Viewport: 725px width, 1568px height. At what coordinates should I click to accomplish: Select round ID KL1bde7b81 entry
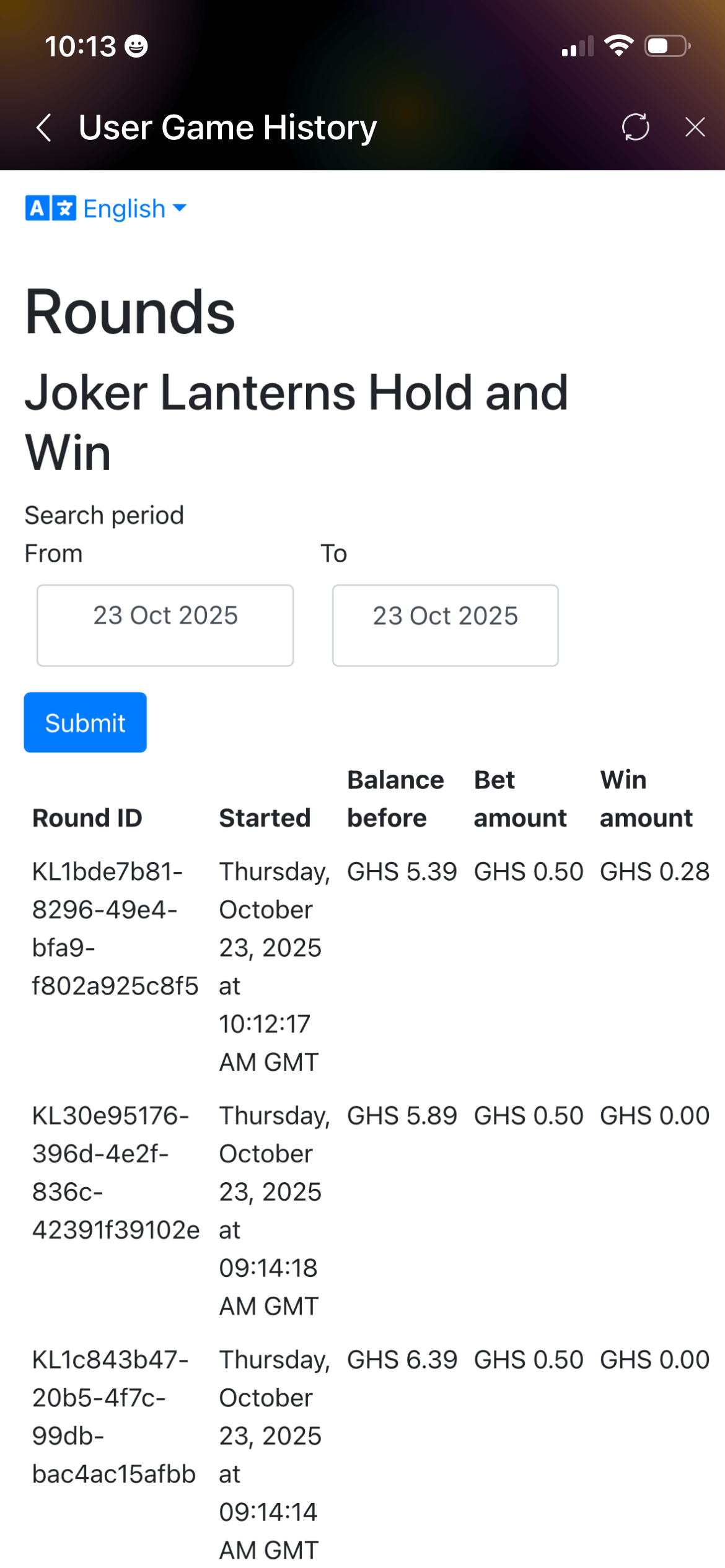[115, 928]
